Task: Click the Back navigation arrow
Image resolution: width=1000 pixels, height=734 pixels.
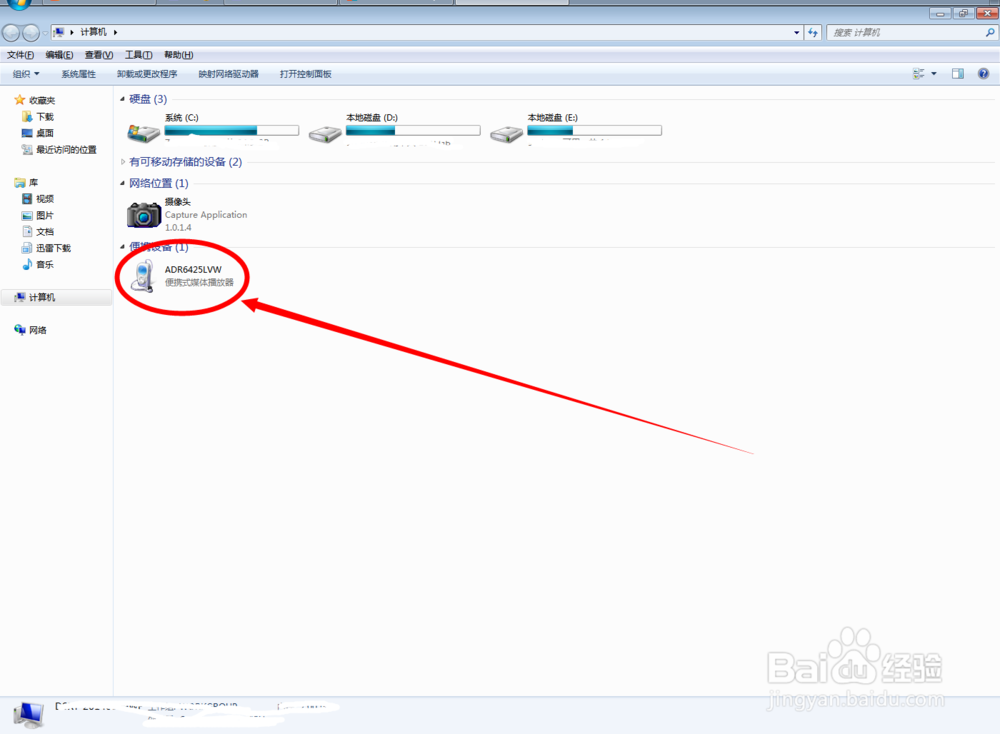Action: (11, 33)
